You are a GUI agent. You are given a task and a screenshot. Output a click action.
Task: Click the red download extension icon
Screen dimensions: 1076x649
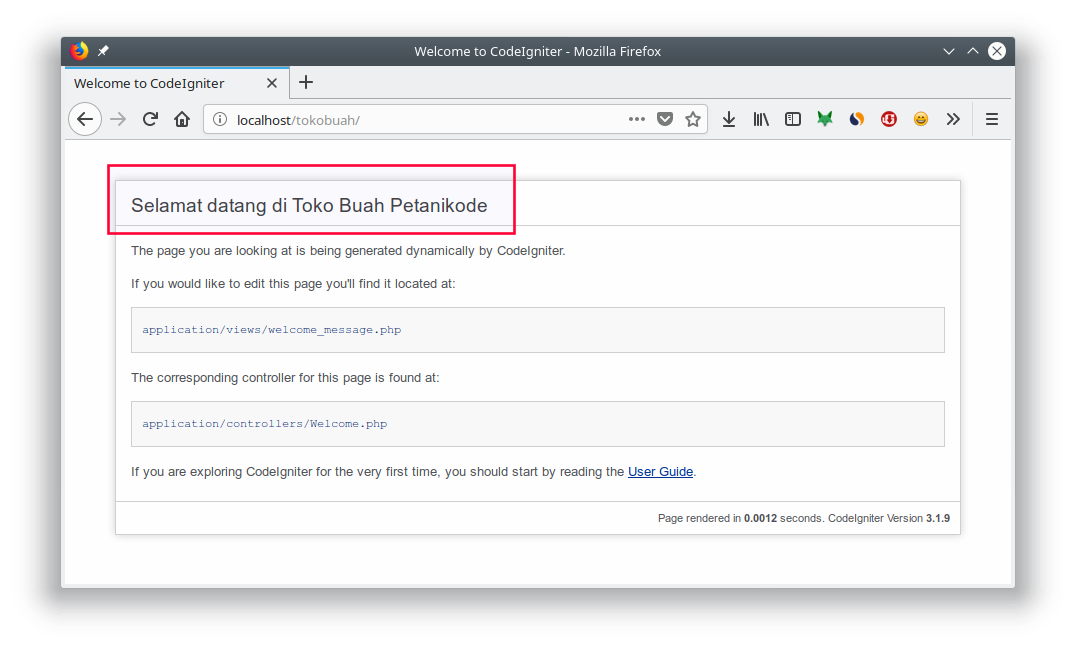(889, 119)
